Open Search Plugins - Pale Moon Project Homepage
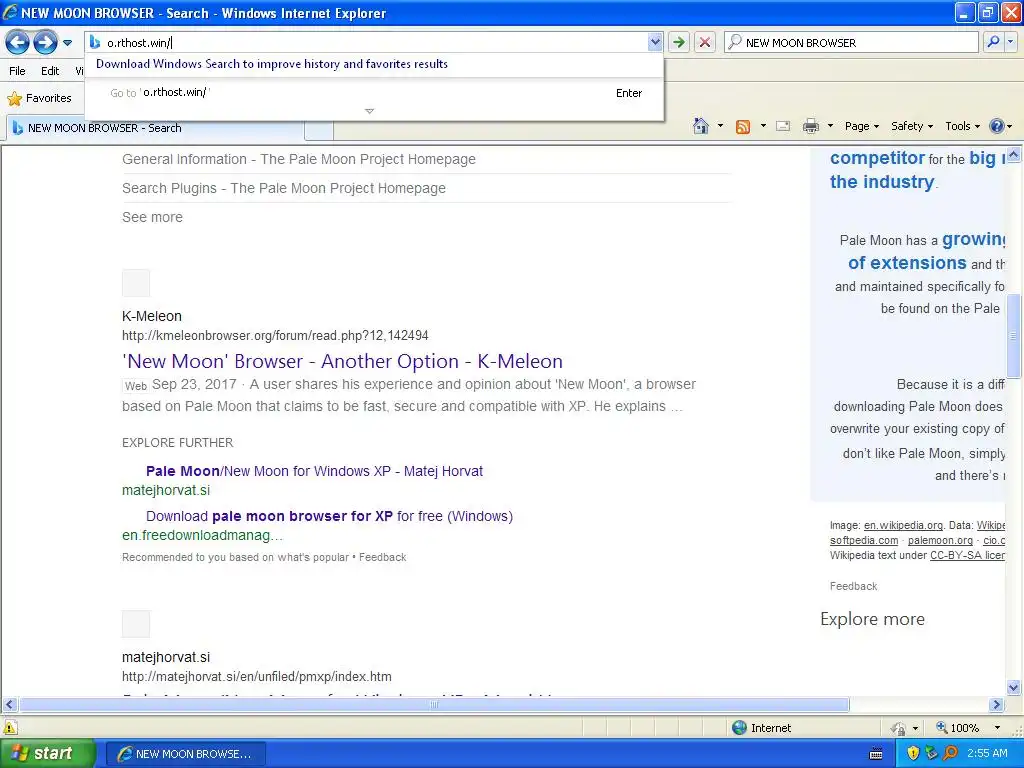The image size is (1024, 768). point(283,188)
